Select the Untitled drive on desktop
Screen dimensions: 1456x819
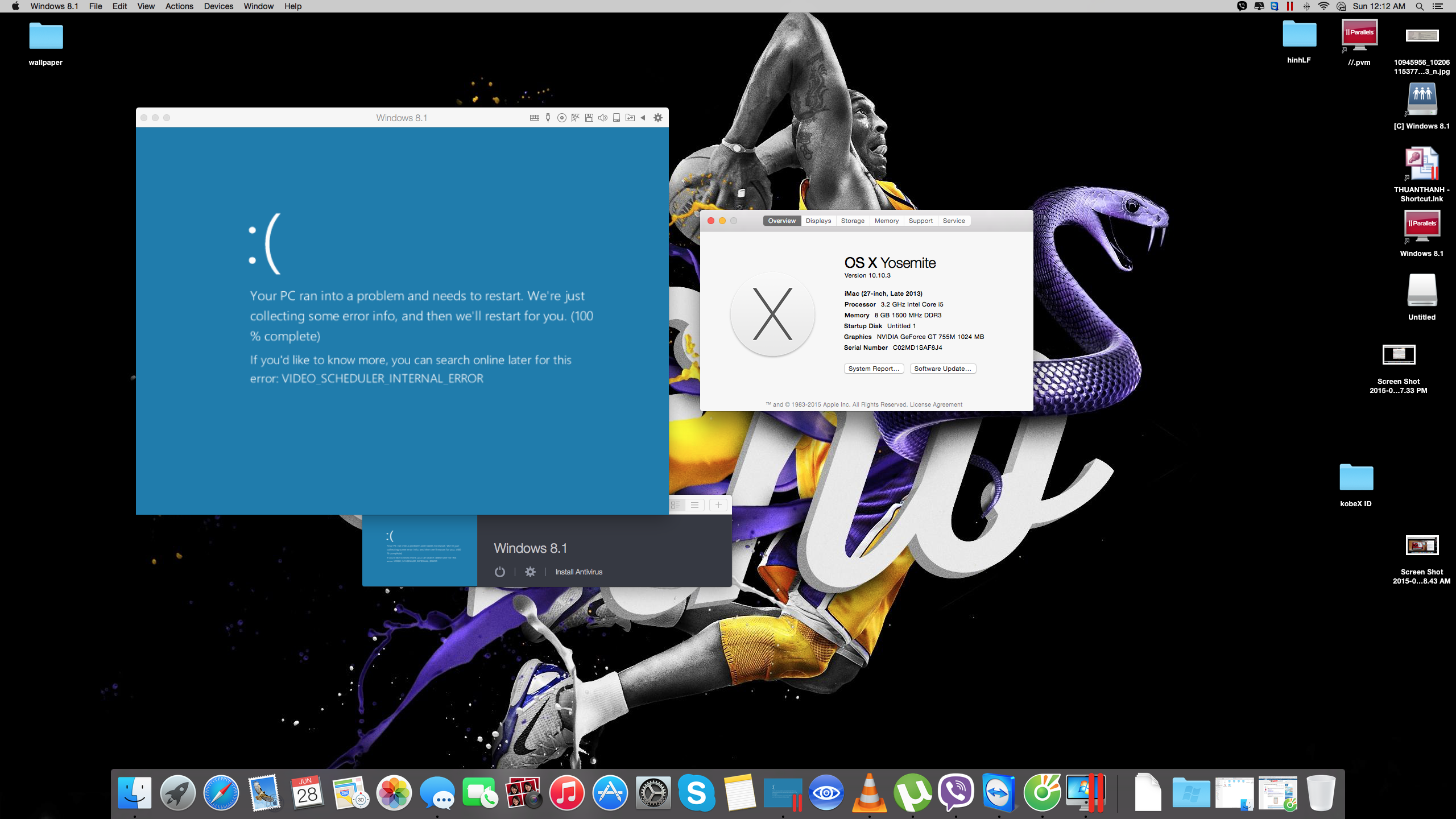coord(1422,297)
